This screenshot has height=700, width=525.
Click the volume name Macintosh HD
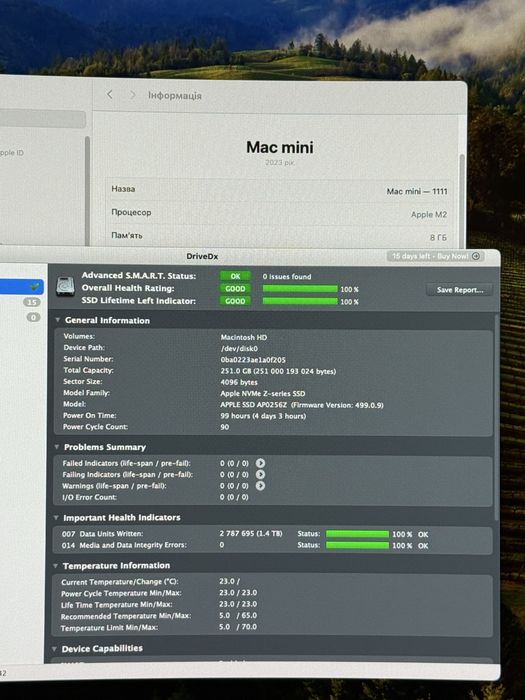244,338
